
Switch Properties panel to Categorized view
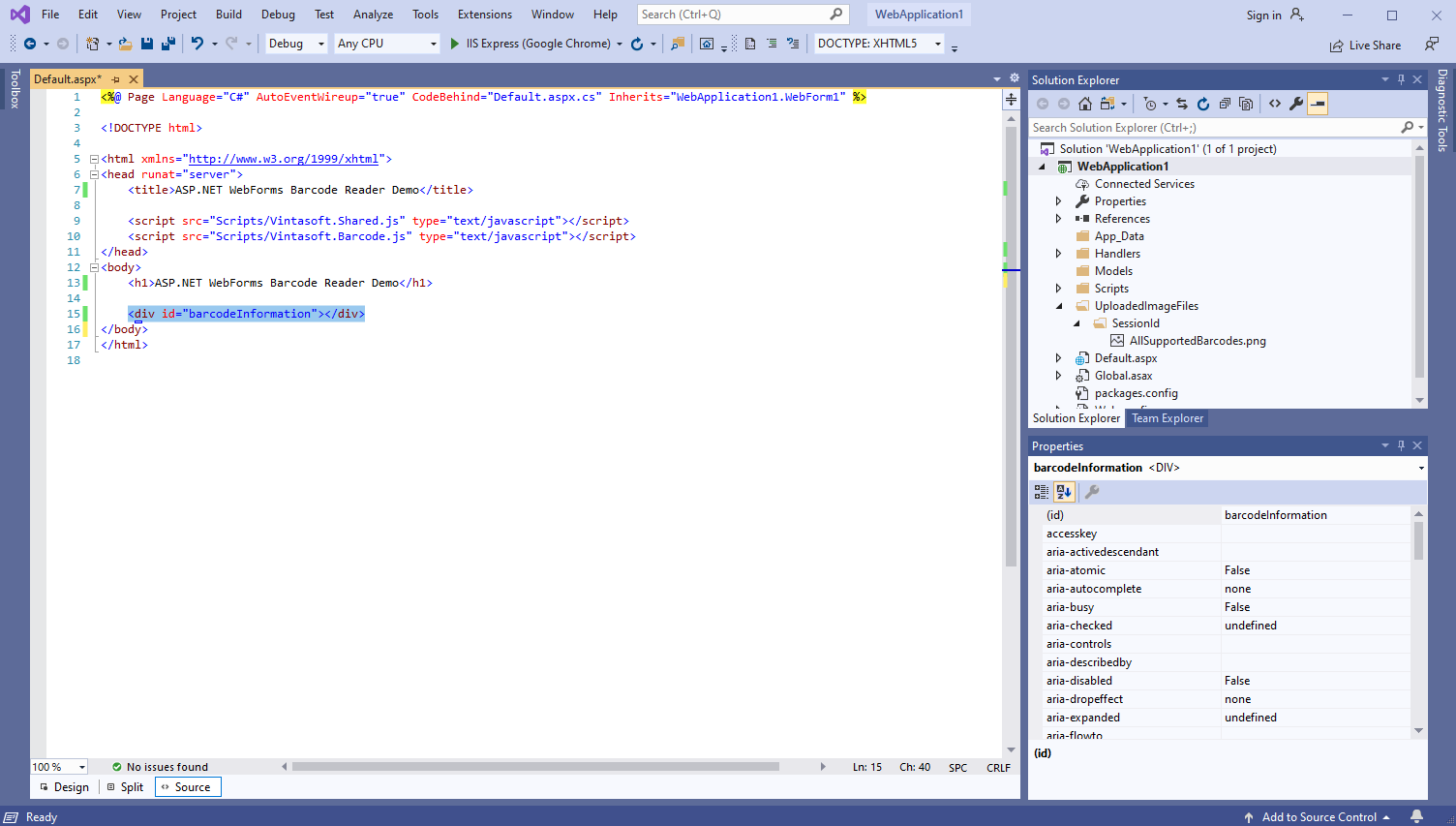1042,492
